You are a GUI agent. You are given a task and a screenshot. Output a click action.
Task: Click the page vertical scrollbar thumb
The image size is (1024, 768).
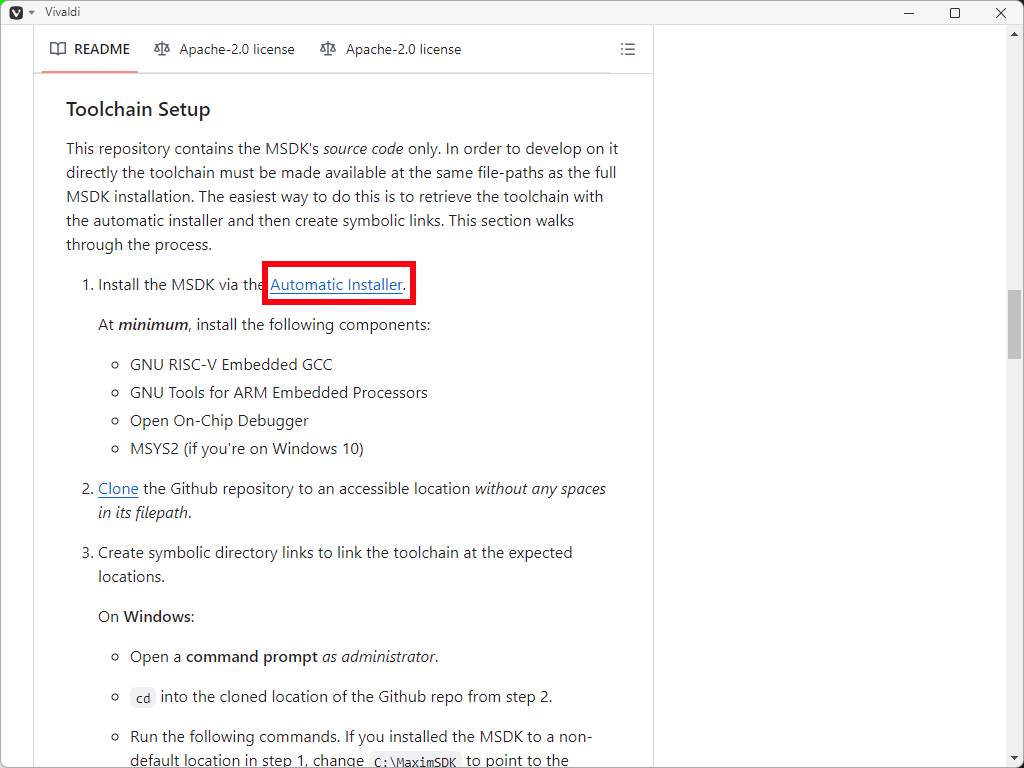pyautogui.click(x=1014, y=324)
